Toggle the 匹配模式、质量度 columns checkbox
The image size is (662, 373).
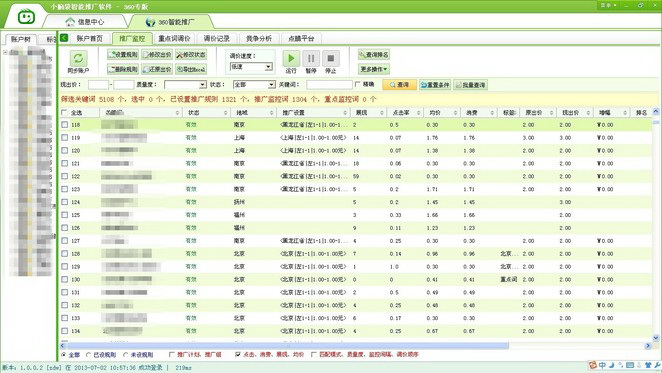click(x=314, y=354)
